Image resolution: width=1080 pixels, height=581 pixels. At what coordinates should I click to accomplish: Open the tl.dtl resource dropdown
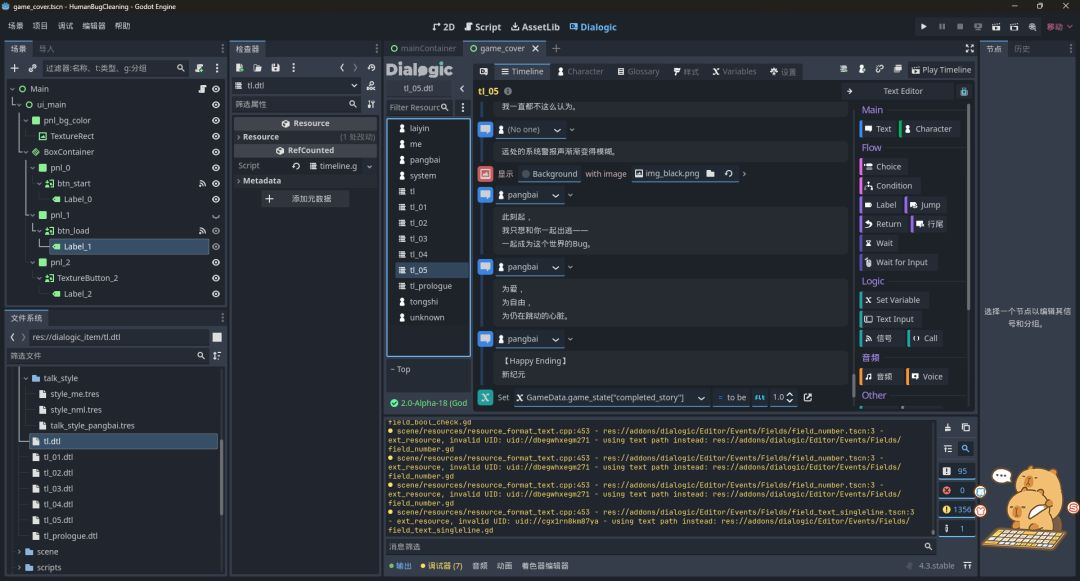[354, 86]
